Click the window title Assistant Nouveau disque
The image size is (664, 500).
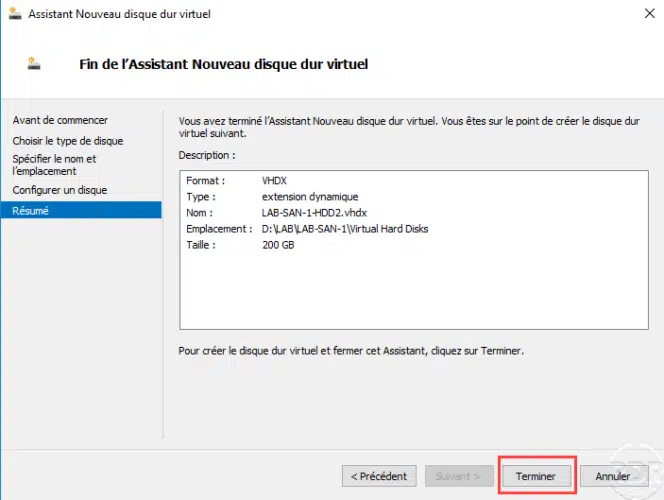[119, 14]
